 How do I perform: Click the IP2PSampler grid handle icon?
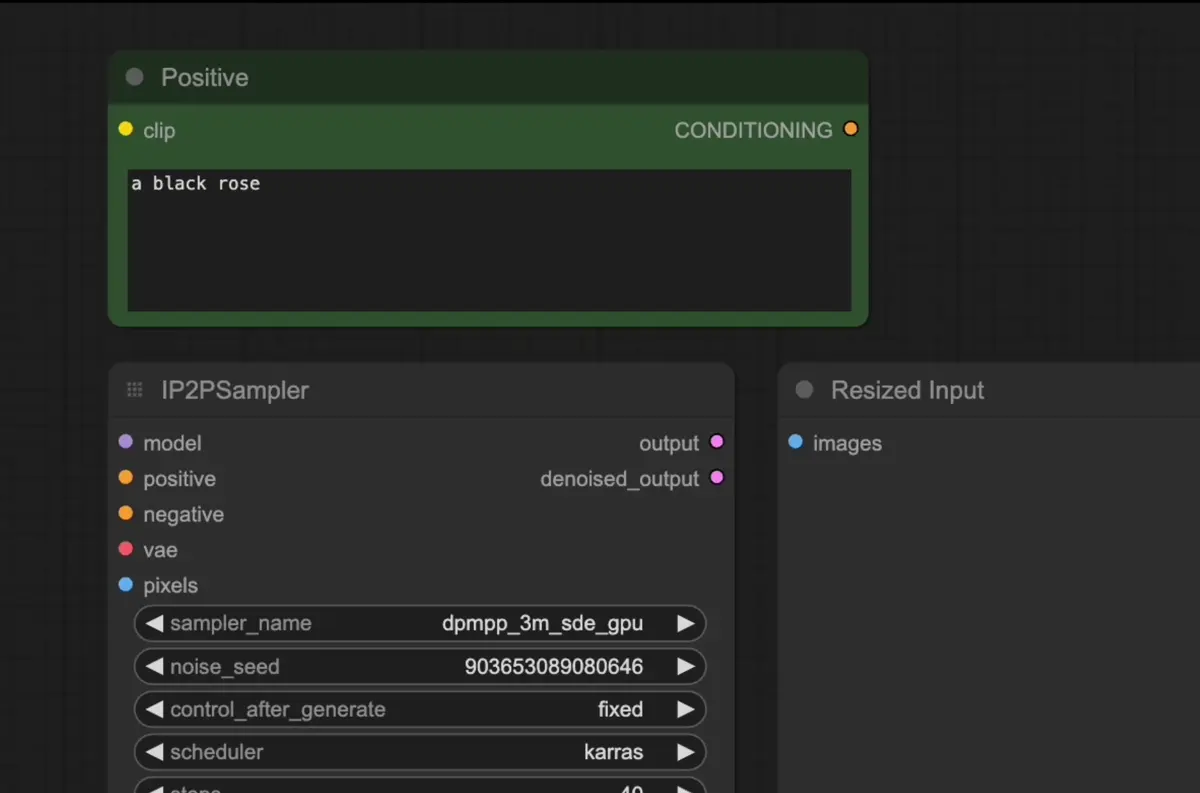click(x=134, y=390)
